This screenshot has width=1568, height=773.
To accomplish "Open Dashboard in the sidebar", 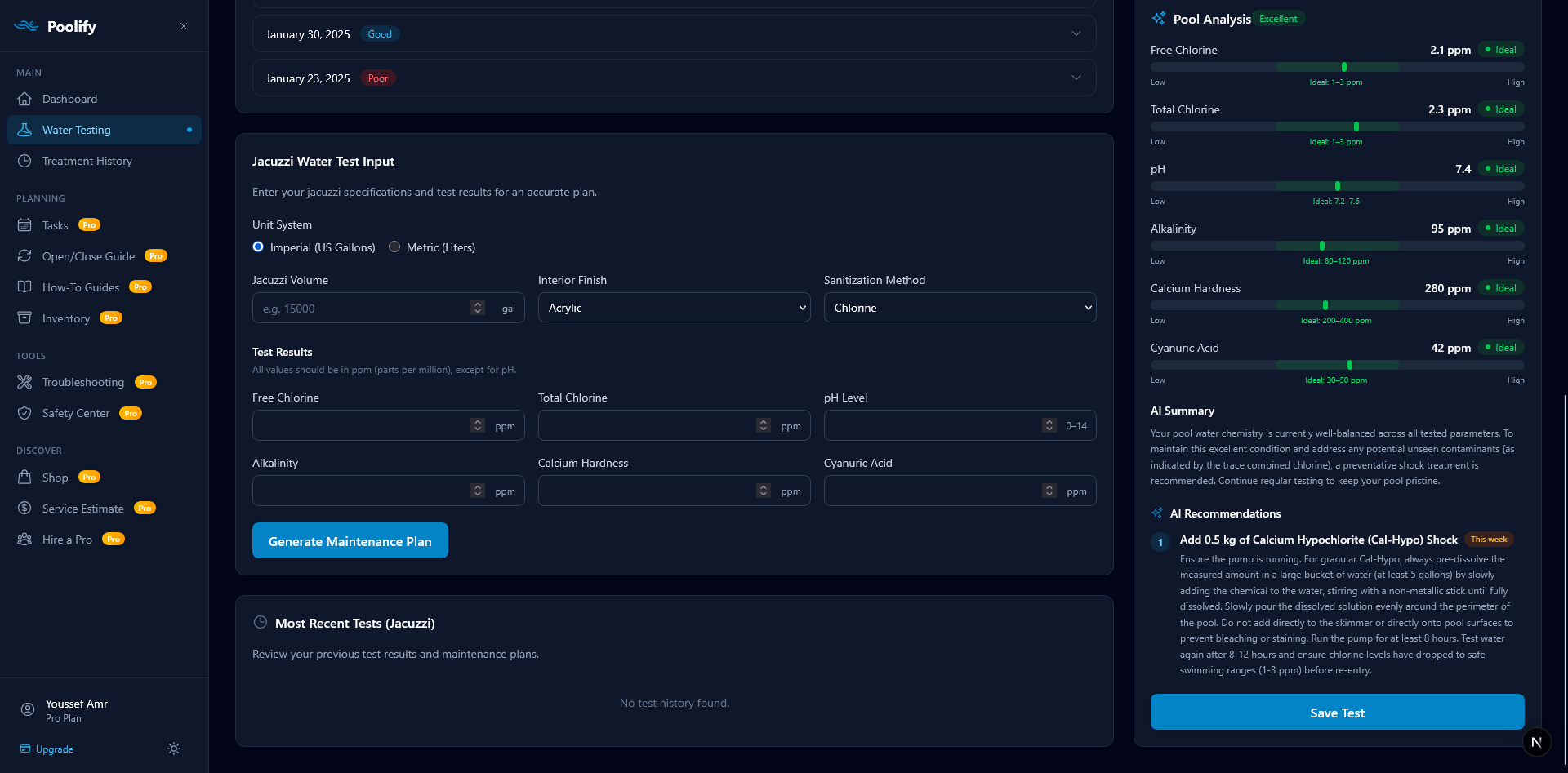I will 104,99.
